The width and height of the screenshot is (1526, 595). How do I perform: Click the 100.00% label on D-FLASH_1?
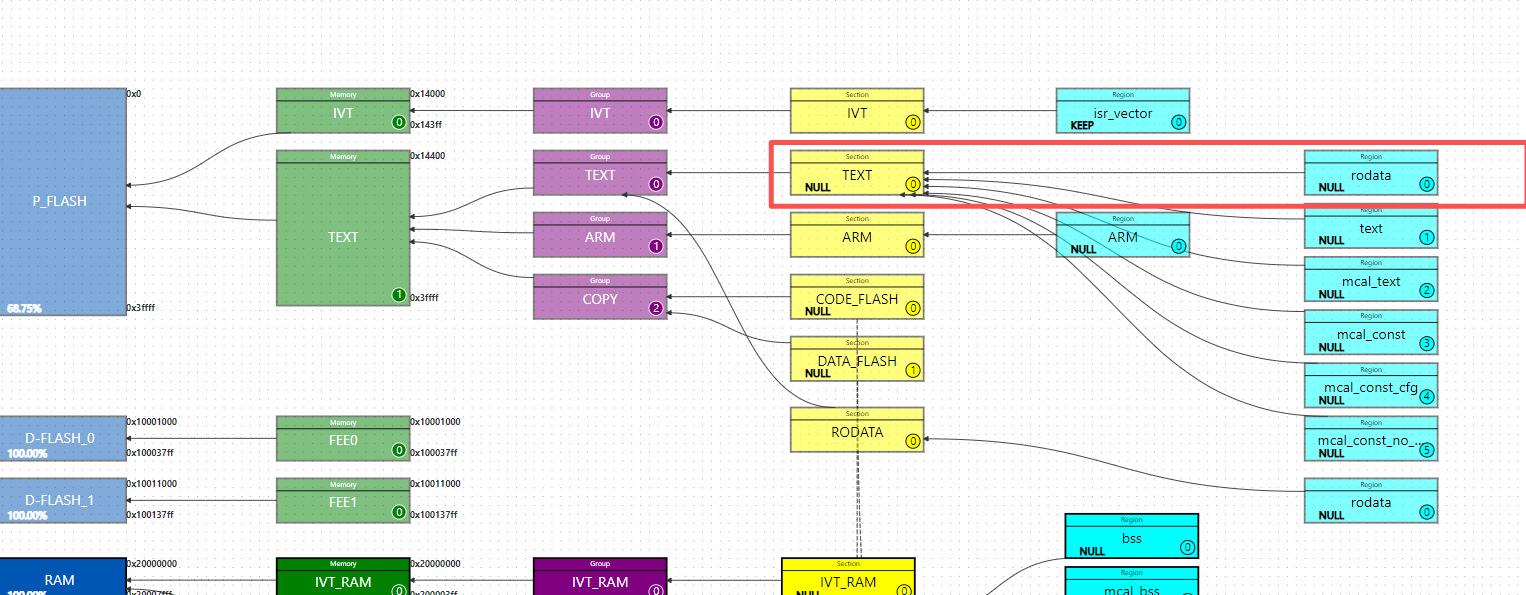28,515
